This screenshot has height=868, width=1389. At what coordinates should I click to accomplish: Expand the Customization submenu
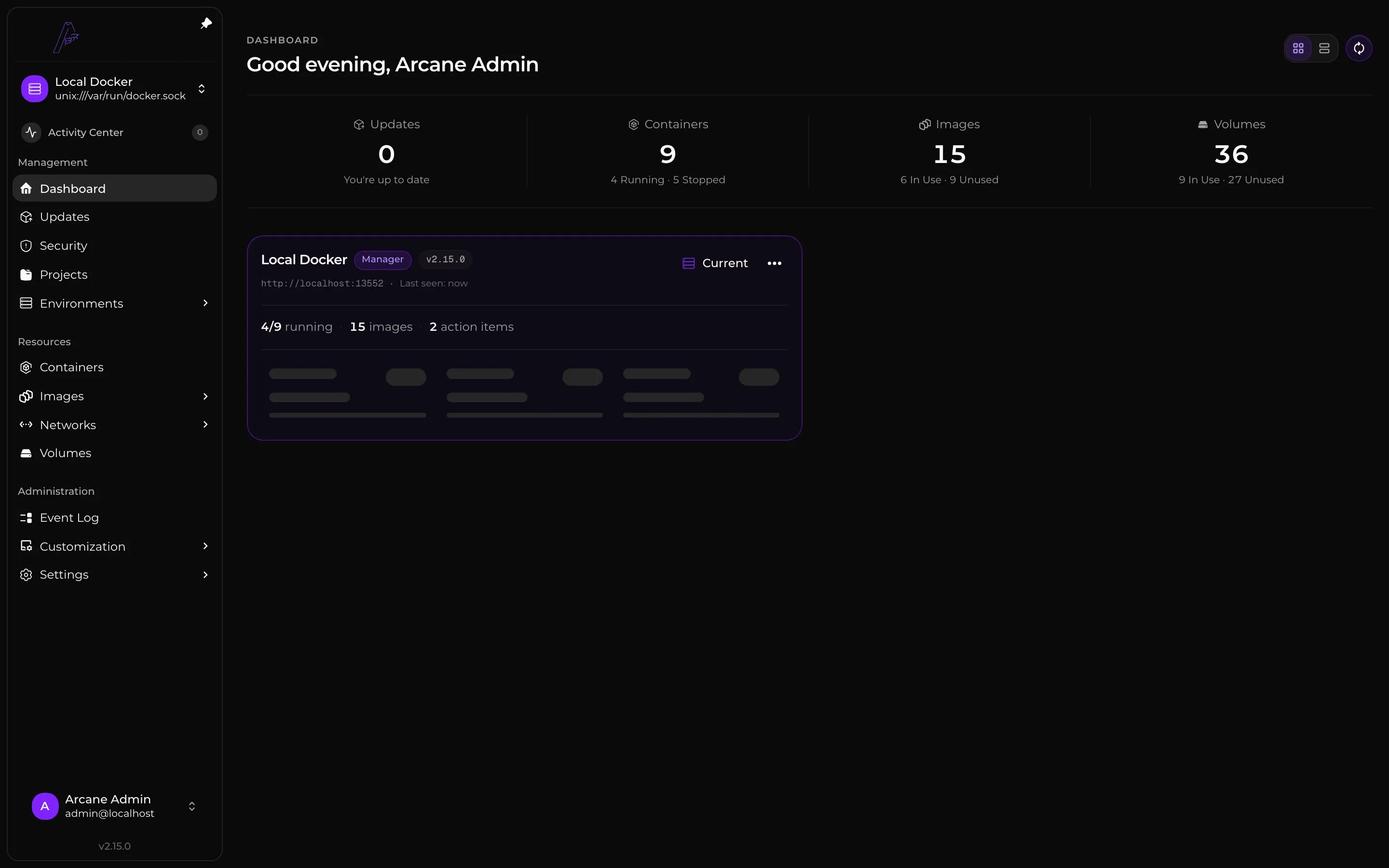[x=205, y=546]
